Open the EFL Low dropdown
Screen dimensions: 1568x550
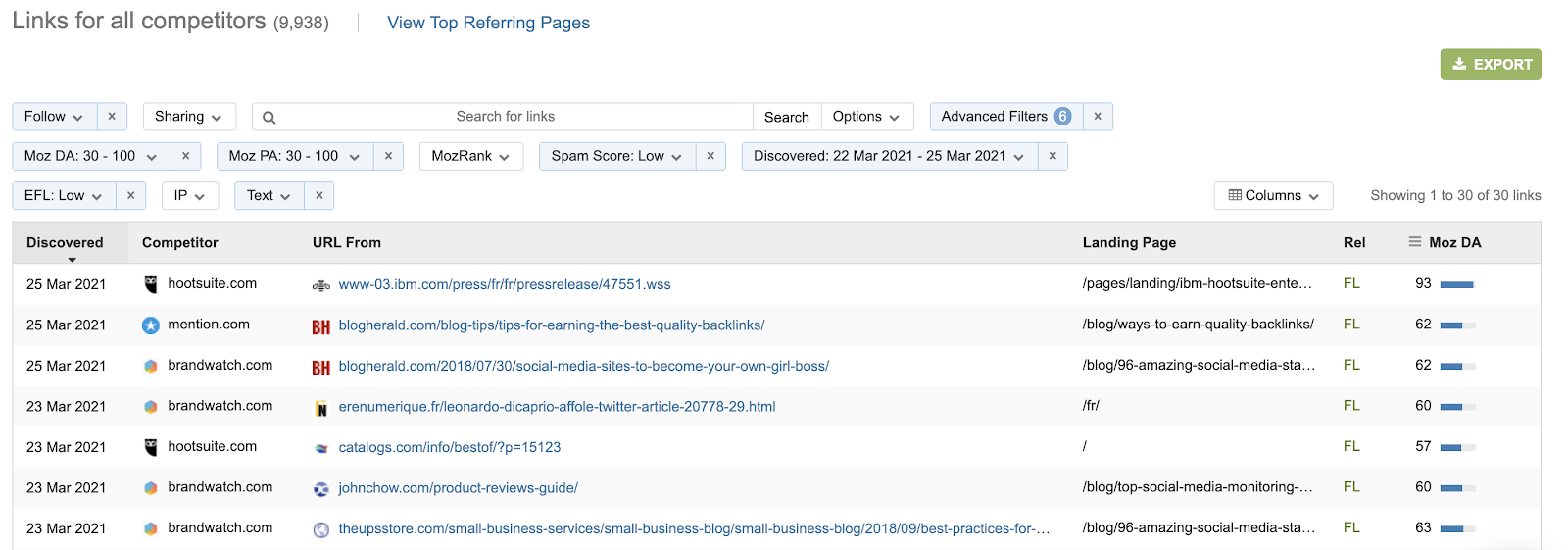pyautogui.click(x=65, y=196)
